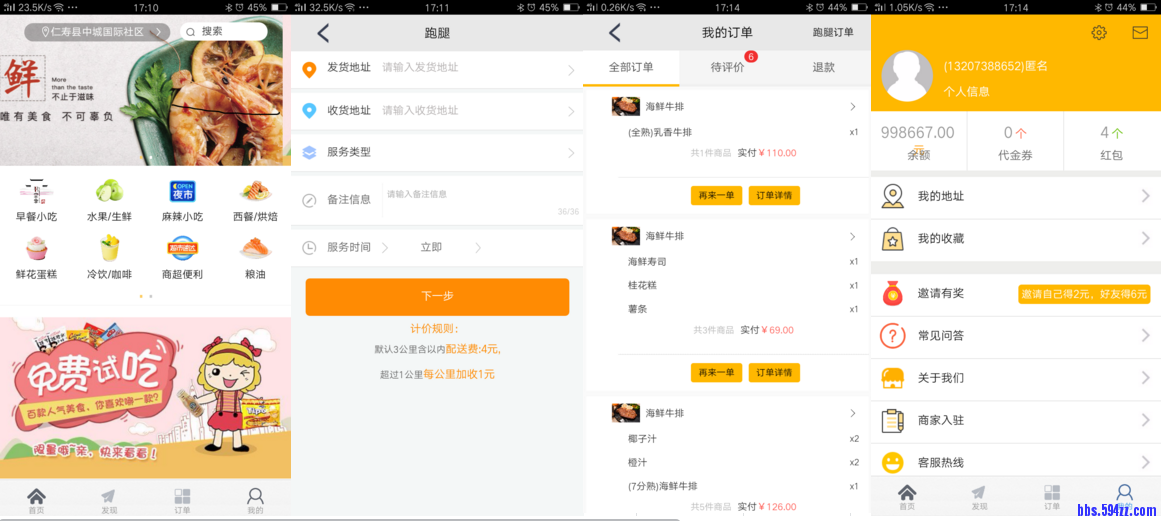The width and height of the screenshot is (1161, 521).
Task: Open messages envelope icon on profile screen
Action: click(1140, 33)
